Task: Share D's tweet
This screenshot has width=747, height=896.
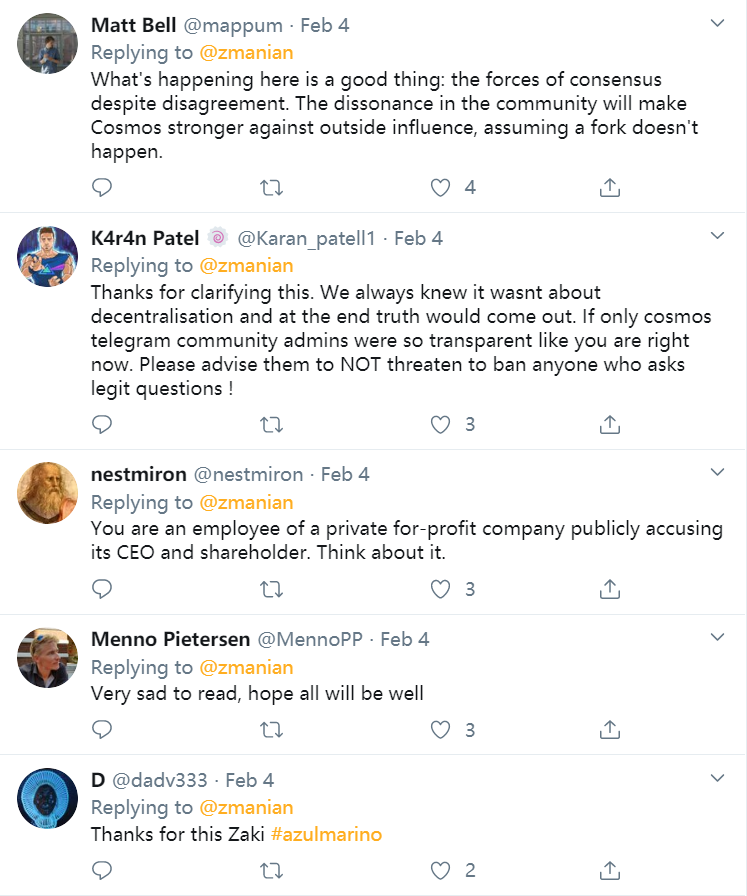Action: click(x=610, y=870)
